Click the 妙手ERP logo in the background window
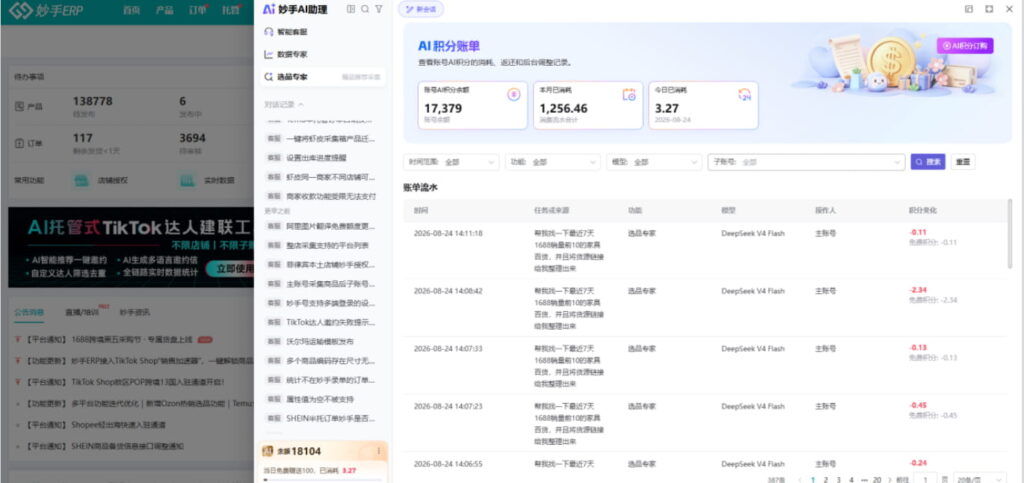 (46, 11)
